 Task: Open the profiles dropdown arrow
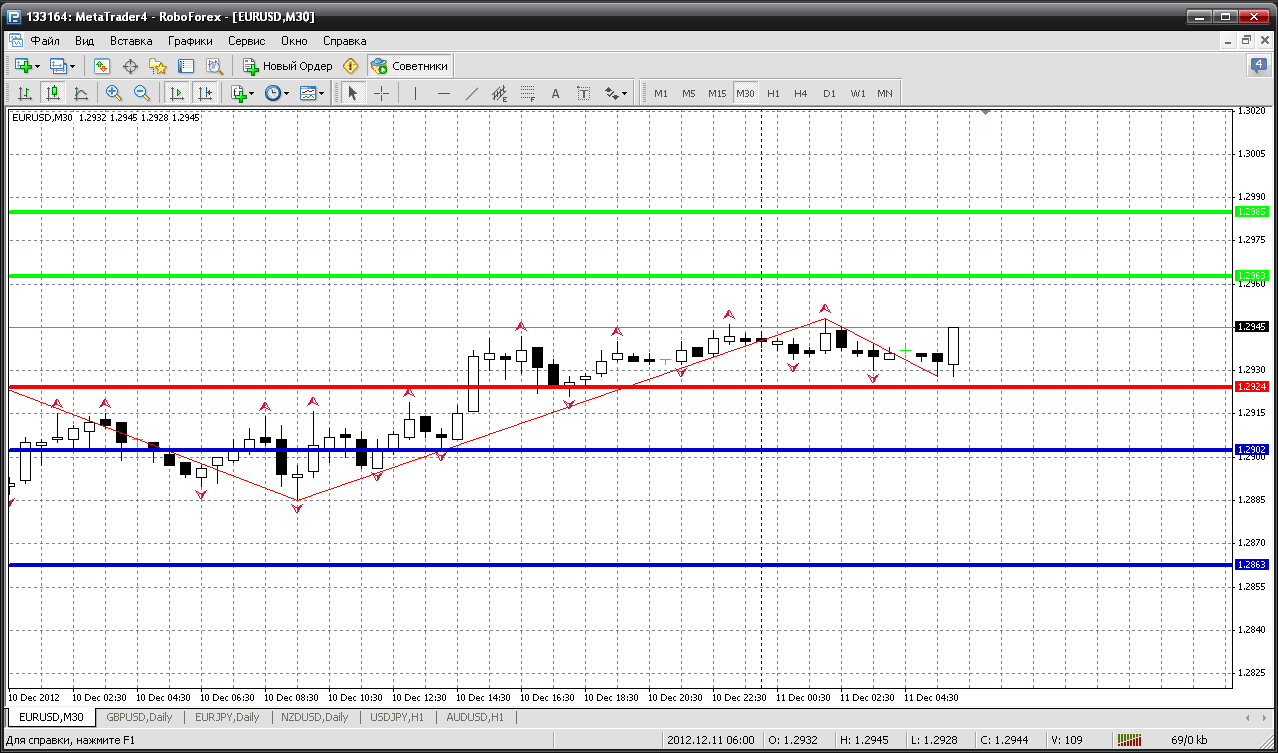pyautogui.click(x=73, y=66)
